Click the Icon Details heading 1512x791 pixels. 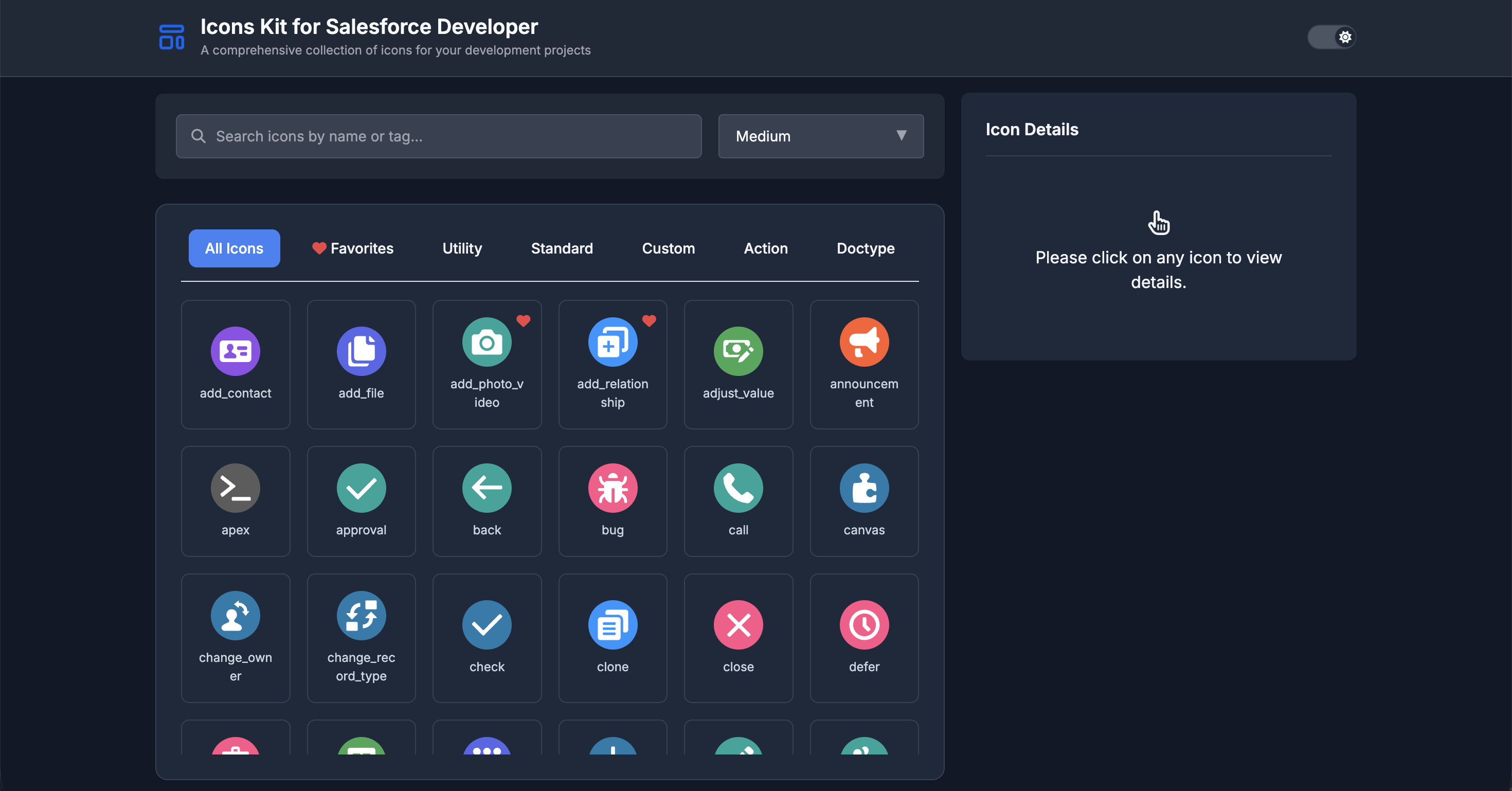pos(1031,130)
